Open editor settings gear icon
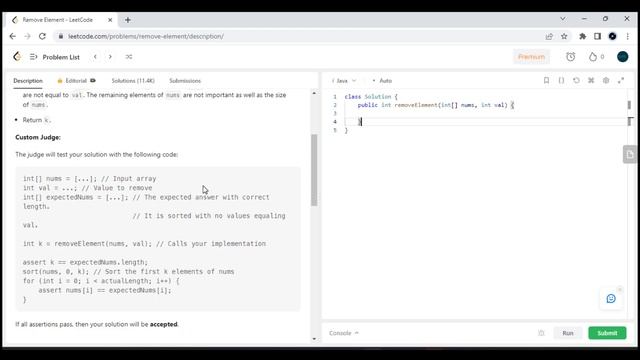This screenshot has height=360, width=640. pyautogui.click(x=606, y=80)
